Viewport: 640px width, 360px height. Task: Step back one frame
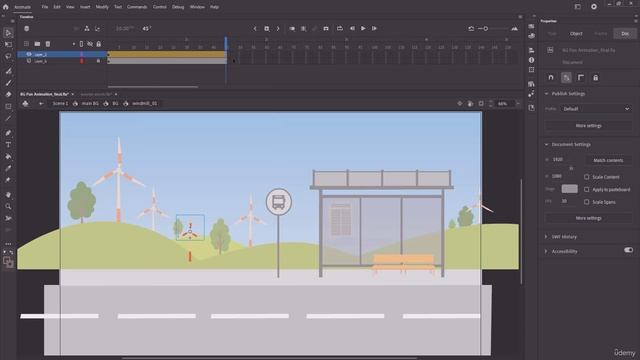(x=352, y=29)
